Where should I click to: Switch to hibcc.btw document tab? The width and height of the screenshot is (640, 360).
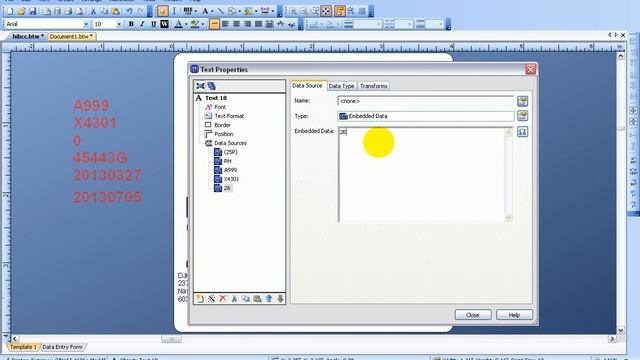pos(28,36)
